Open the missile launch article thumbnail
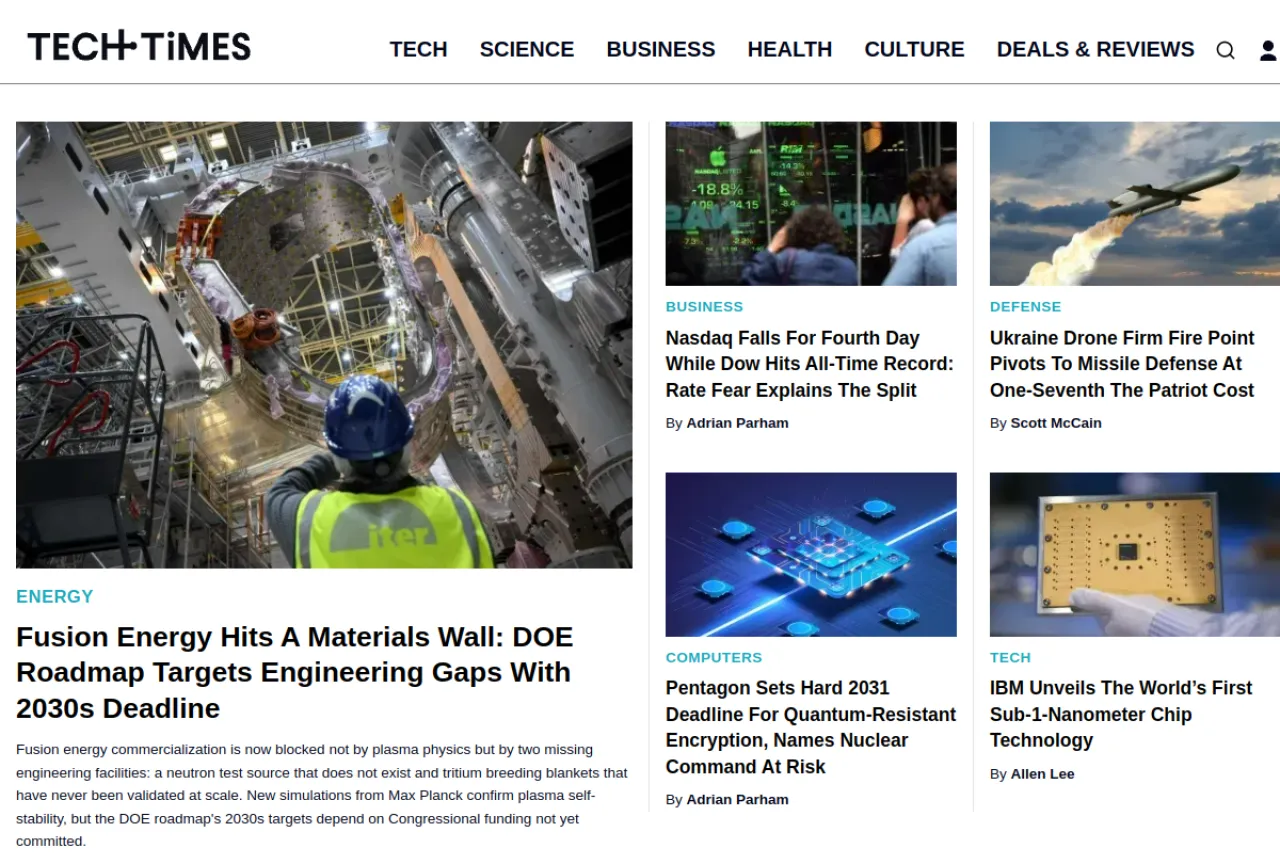The width and height of the screenshot is (1280, 853). tap(1135, 204)
